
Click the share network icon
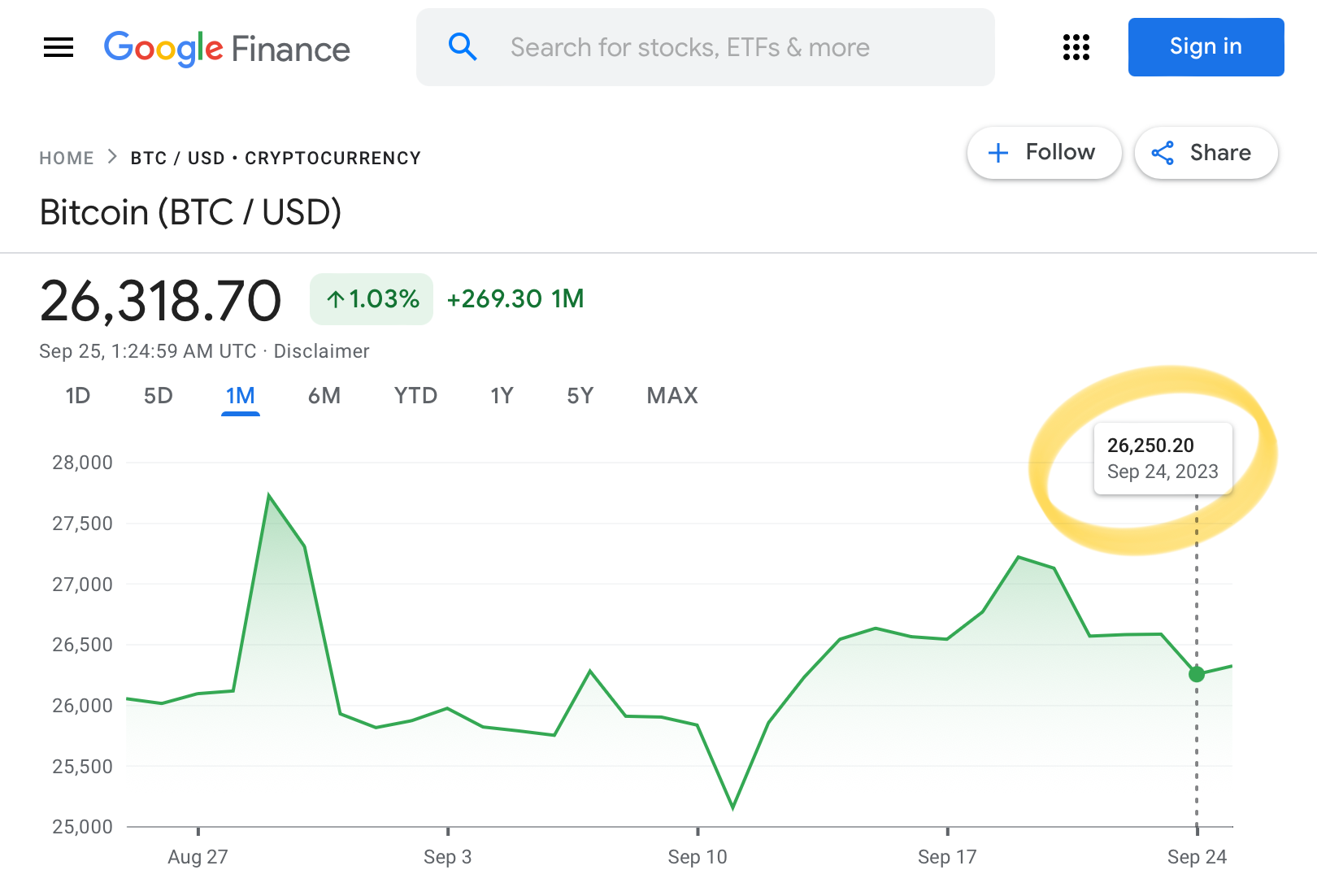pyautogui.click(x=1163, y=153)
